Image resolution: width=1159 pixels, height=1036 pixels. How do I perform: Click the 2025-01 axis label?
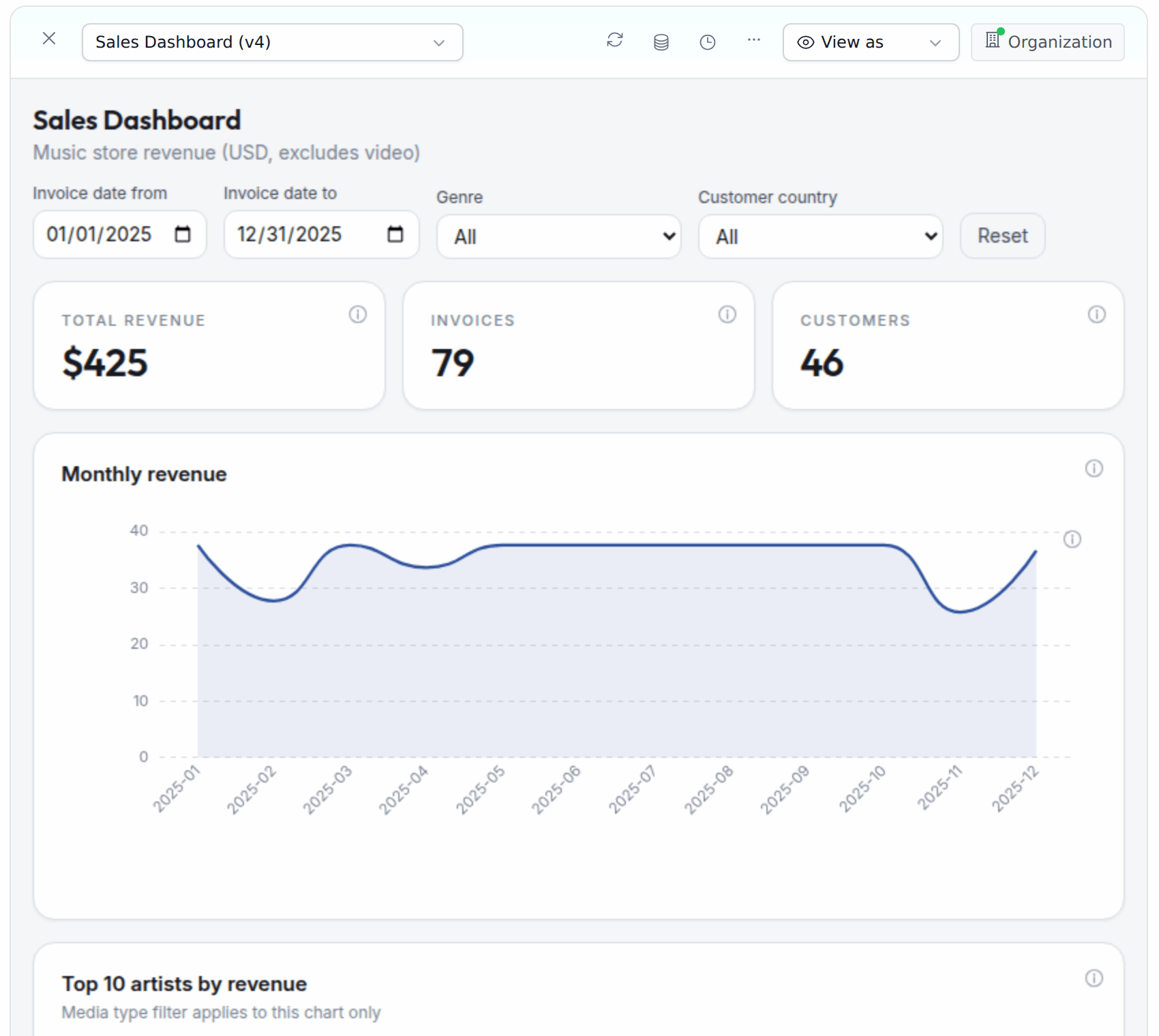pyautogui.click(x=177, y=789)
